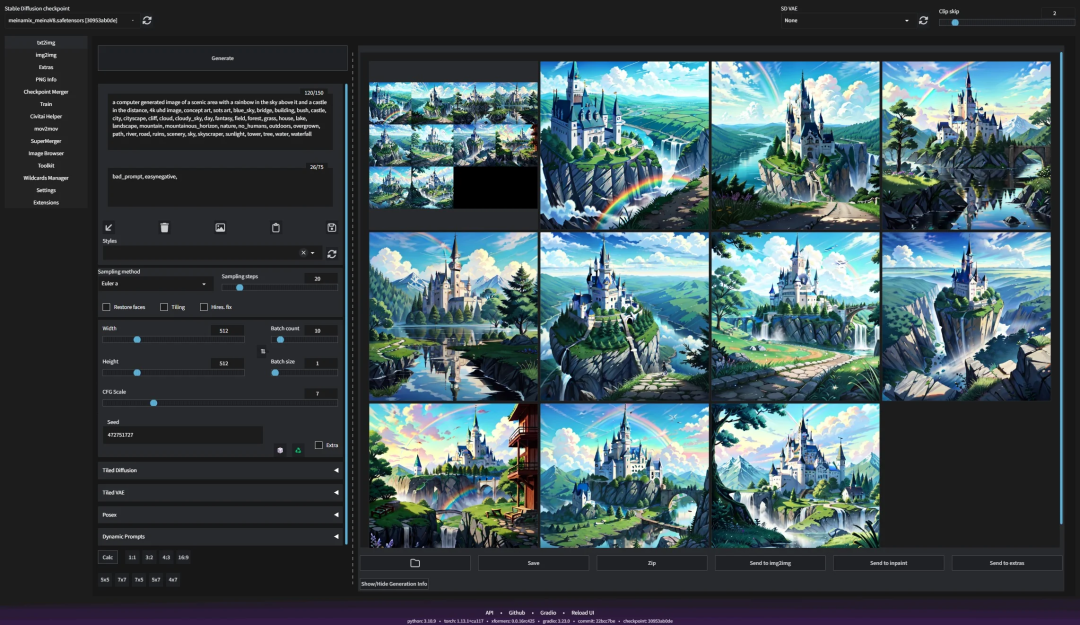
Task: Click the trash icon to clear prompt
Action: pyautogui.click(x=164, y=227)
